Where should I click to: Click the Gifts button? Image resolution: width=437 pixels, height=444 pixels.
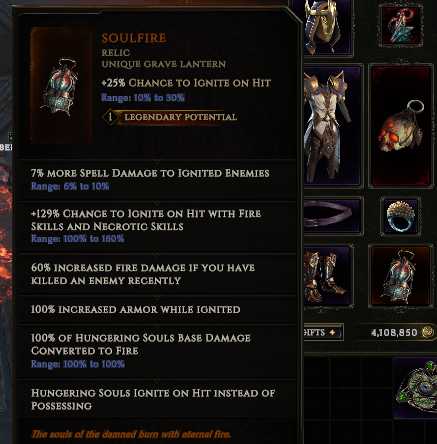point(323,332)
